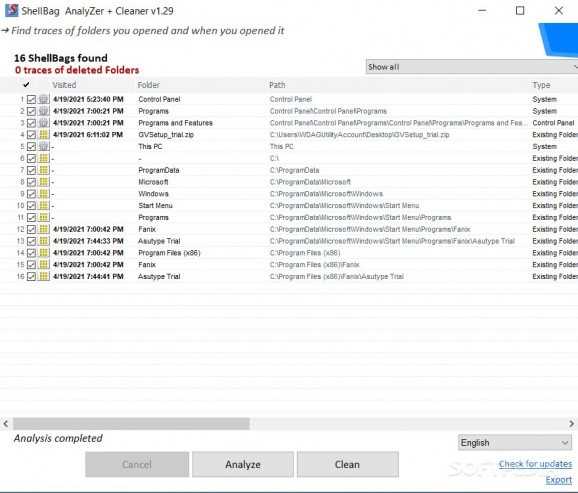Screen dimensions: 578x493
Task: Click the folder icon in row 15 Fanix
Action: tap(44, 264)
